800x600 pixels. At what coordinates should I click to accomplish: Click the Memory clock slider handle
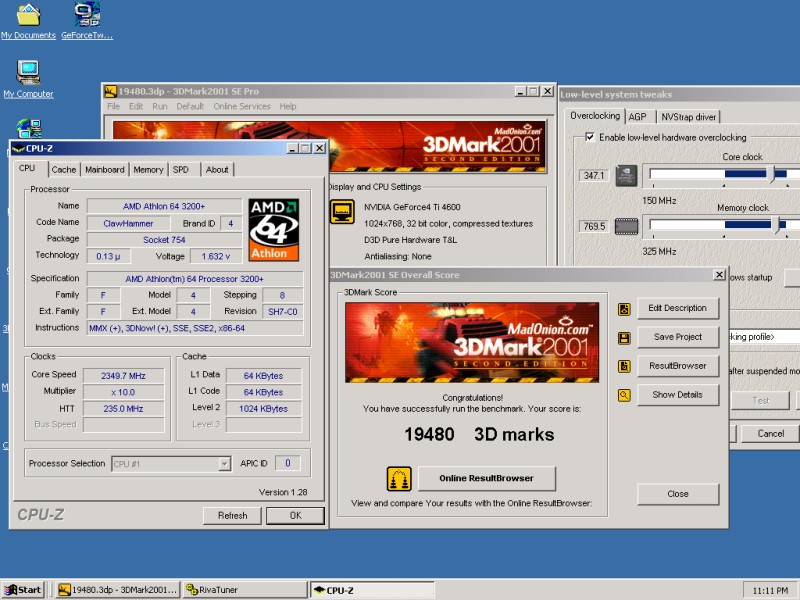point(777,224)
